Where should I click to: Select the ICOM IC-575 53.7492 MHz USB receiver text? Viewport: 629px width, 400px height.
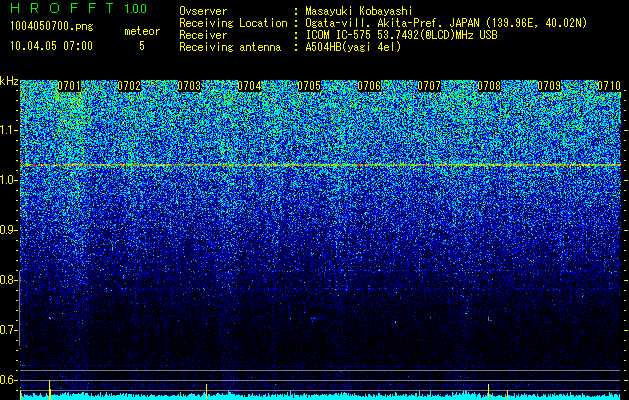[x=401, y=35]
